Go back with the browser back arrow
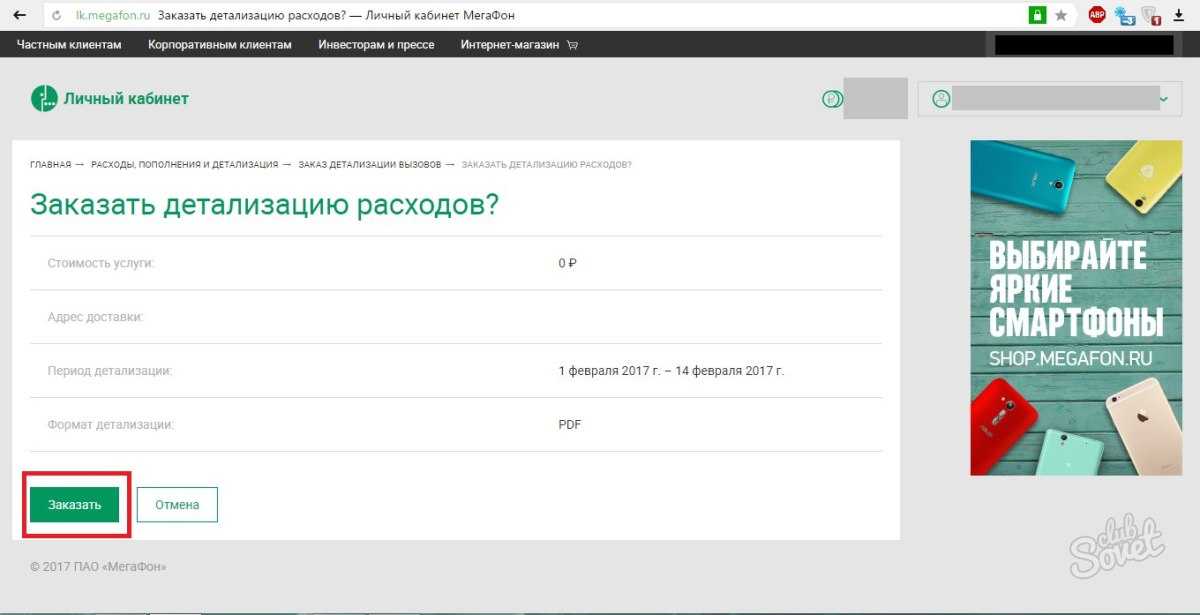The height and width of the screenshot is (615, 1200). (20, 16)
